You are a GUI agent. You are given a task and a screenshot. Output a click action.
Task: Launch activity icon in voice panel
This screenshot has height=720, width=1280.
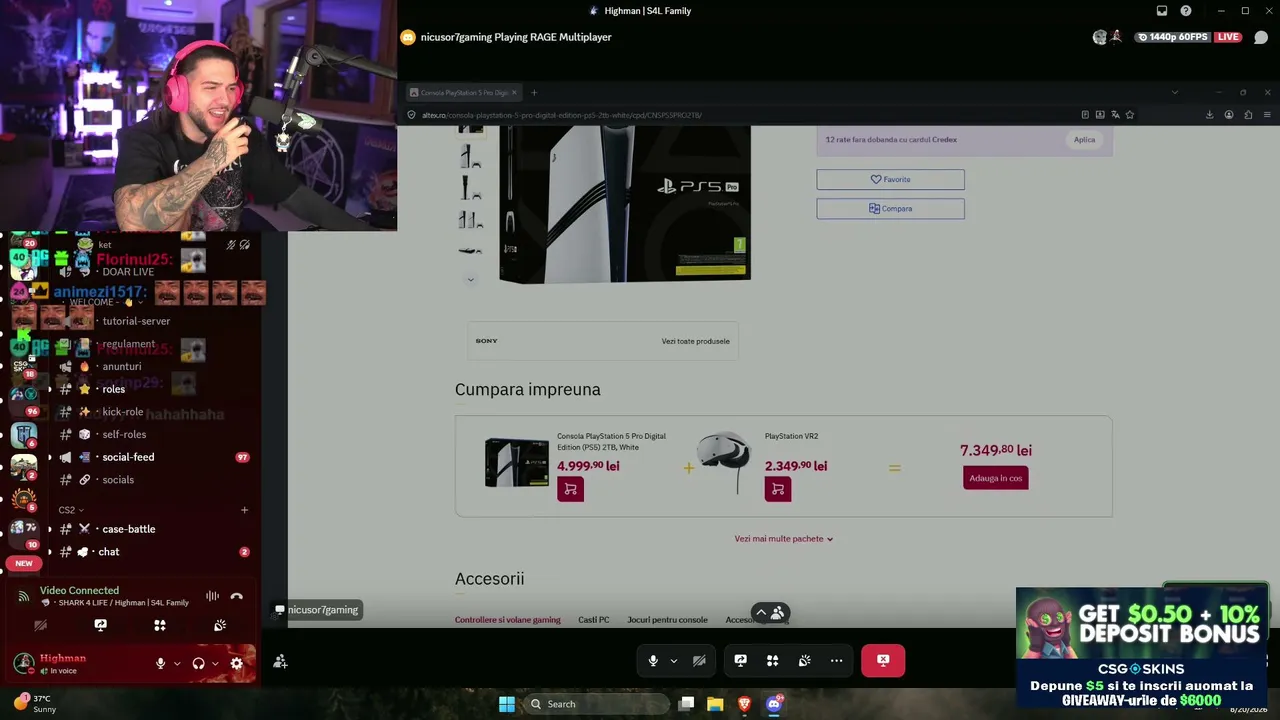[x=160, y=625]
